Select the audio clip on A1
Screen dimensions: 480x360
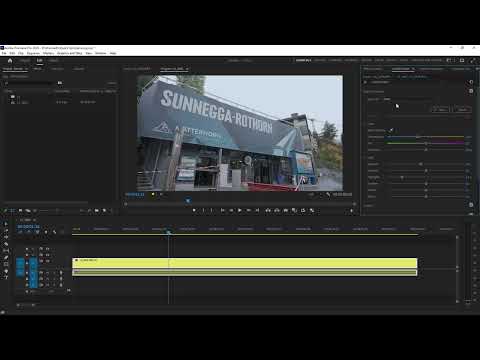[245, 273]
